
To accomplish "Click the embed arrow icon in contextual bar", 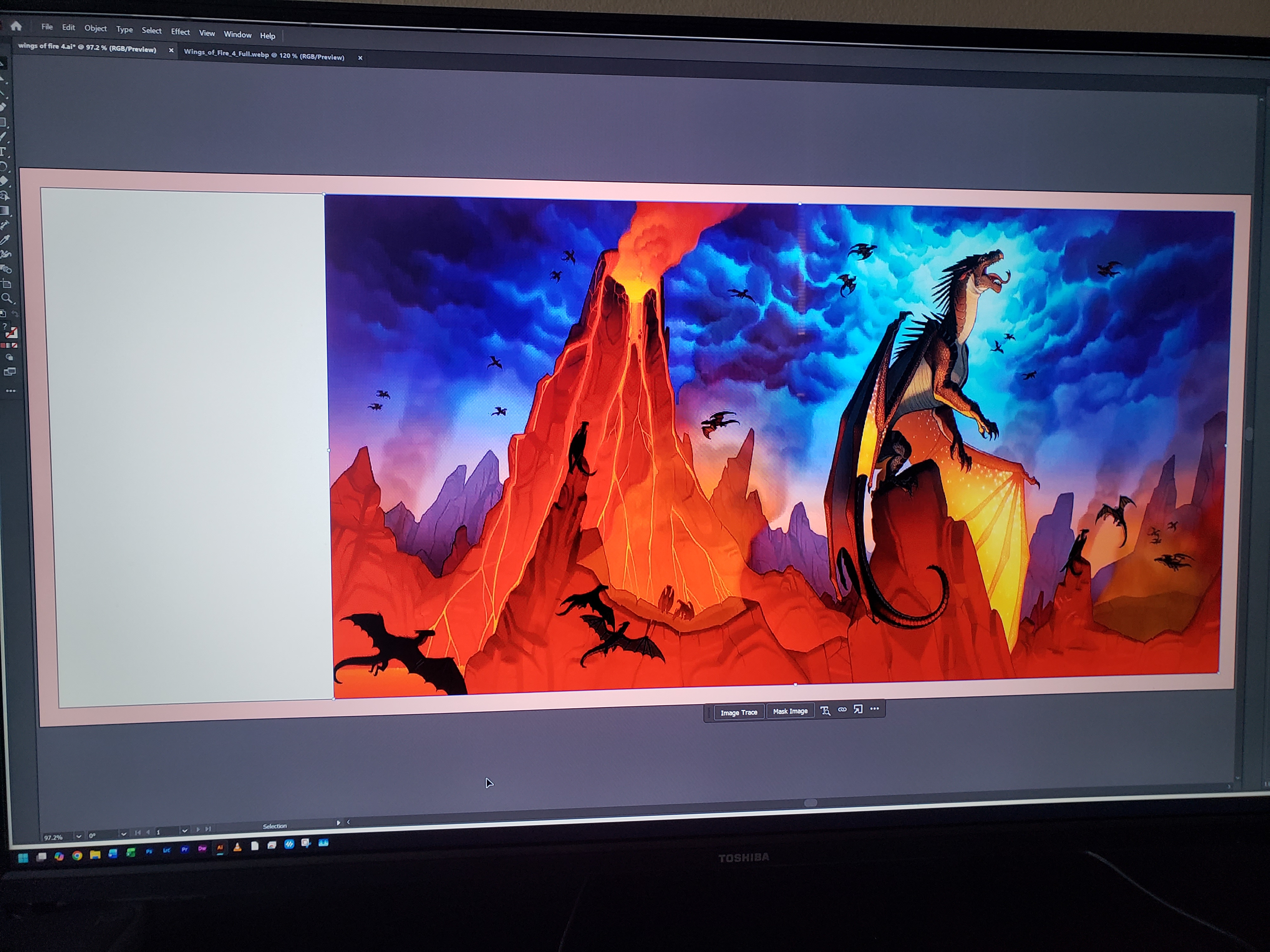I will click(x=858, y=709).
